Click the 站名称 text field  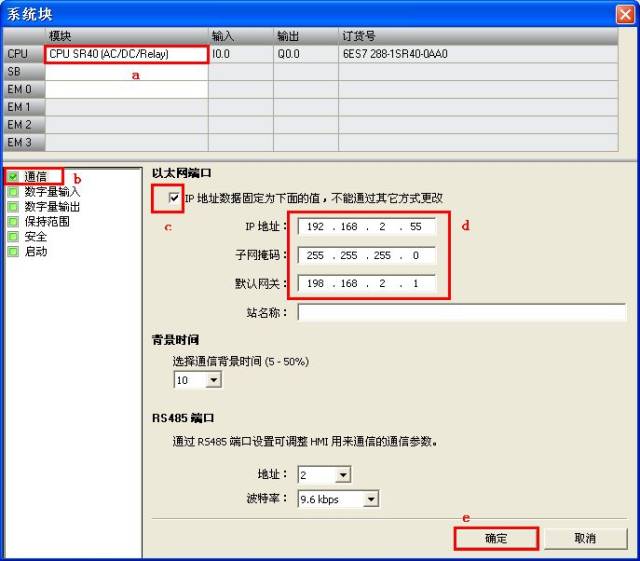click(x=461, y=313)
